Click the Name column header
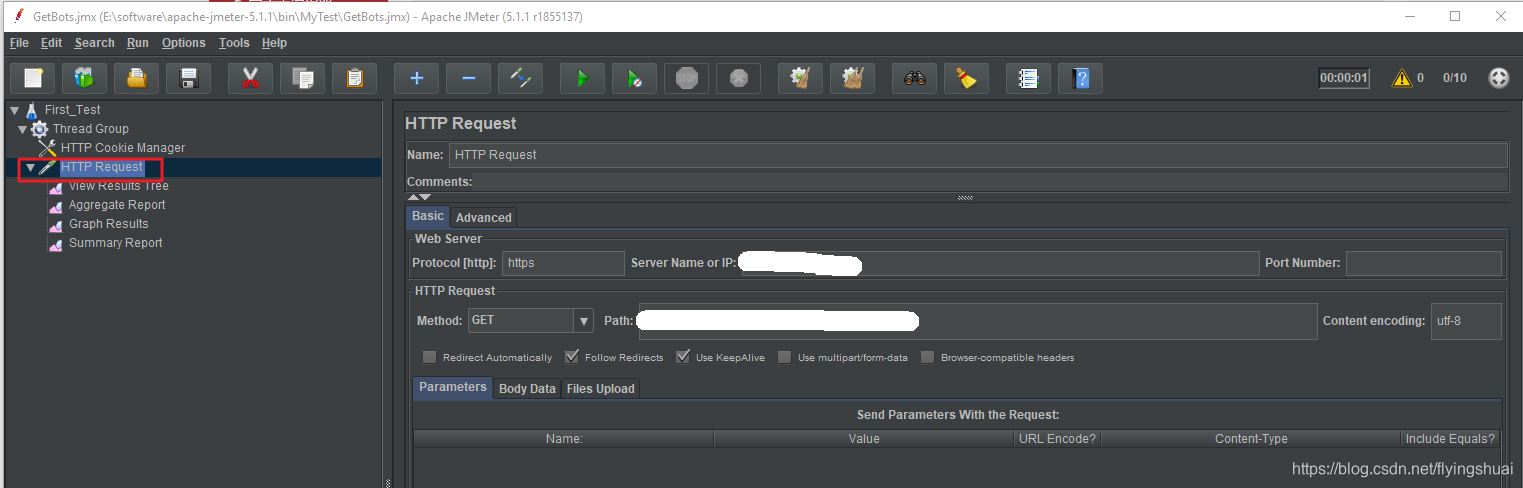The image size is (1523, 488). [564, 439]
